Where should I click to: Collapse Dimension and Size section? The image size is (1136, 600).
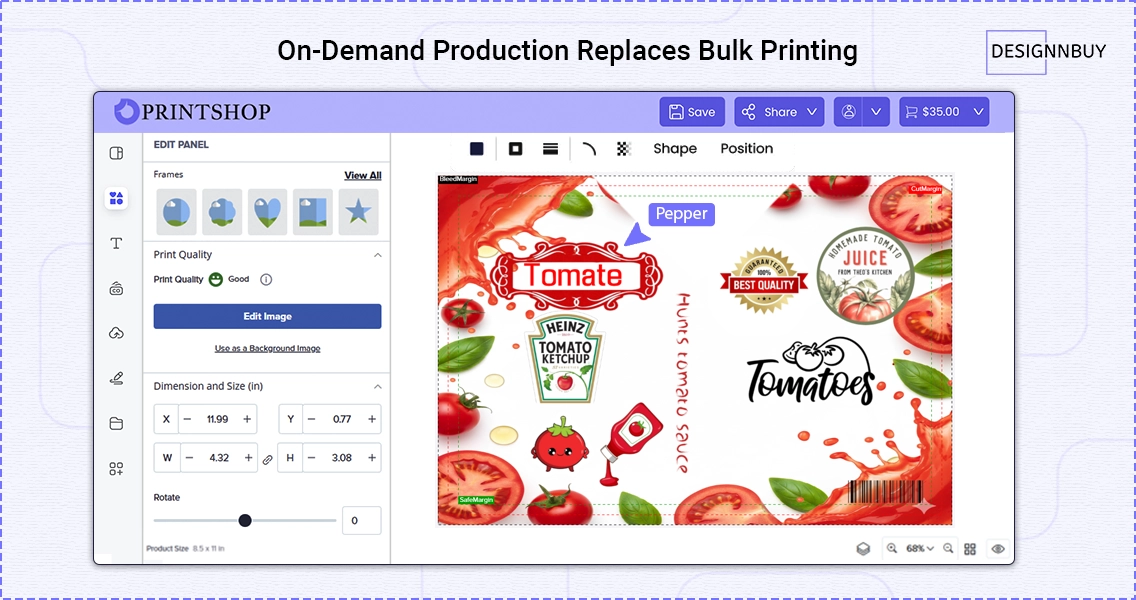coord(377,387)
